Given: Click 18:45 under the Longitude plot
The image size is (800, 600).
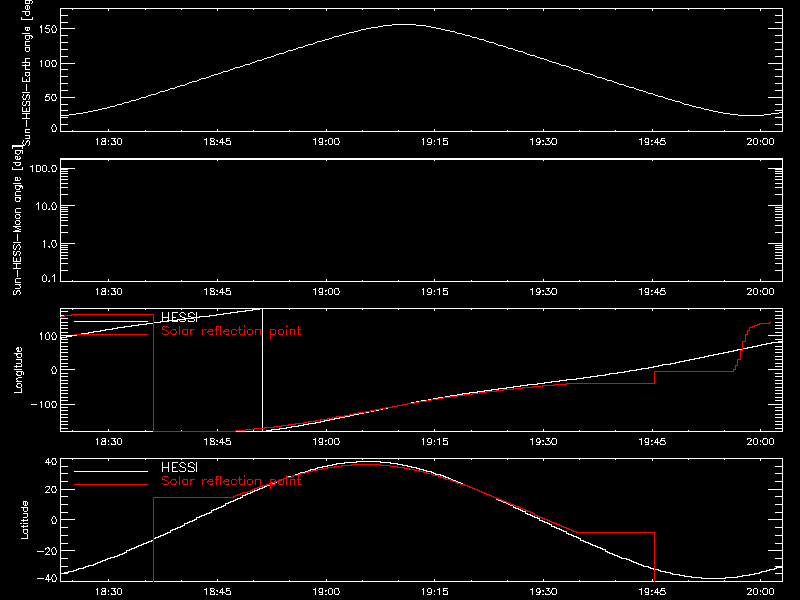Looking at the screenshot, I should click(217, 442).
